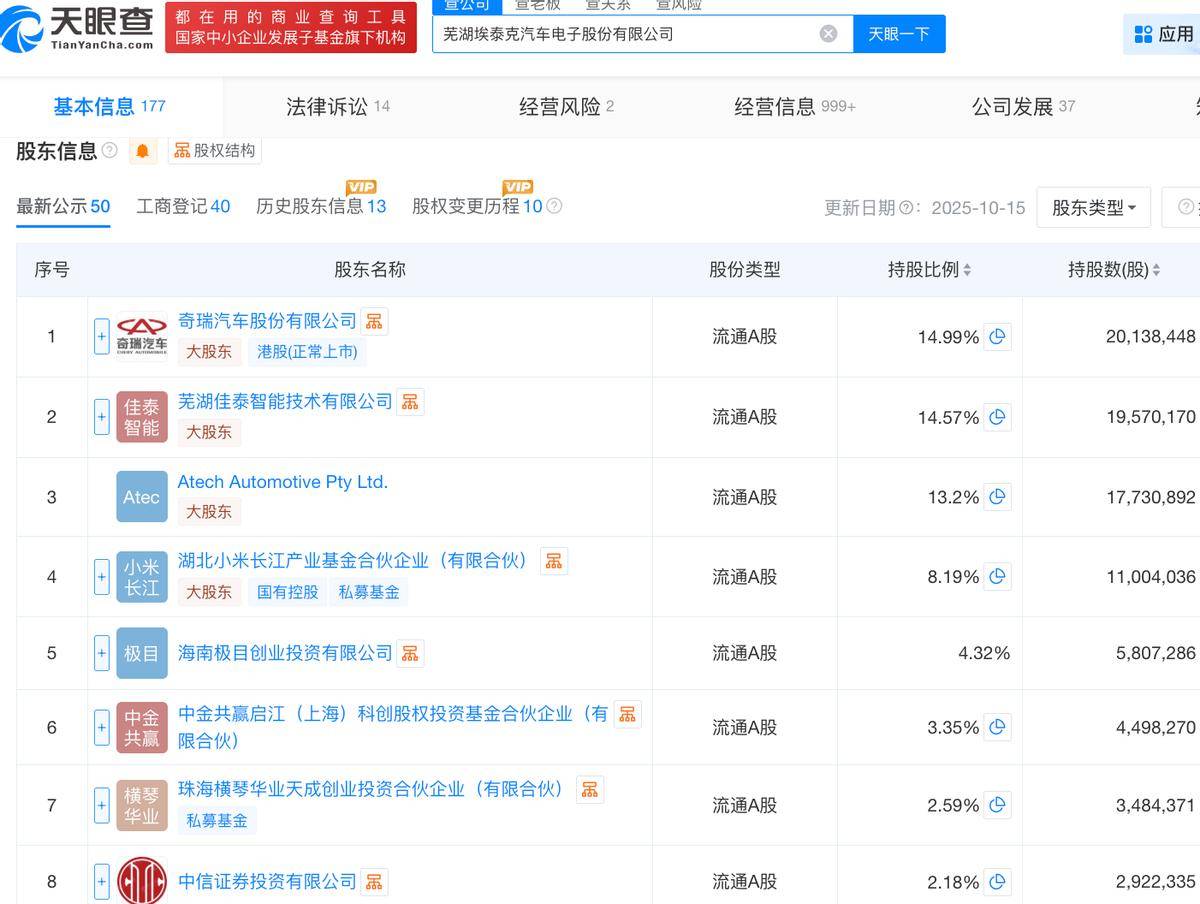Screen dimensions: 1200x904
Task: Click into the company search input field
Action: [625, 34]
